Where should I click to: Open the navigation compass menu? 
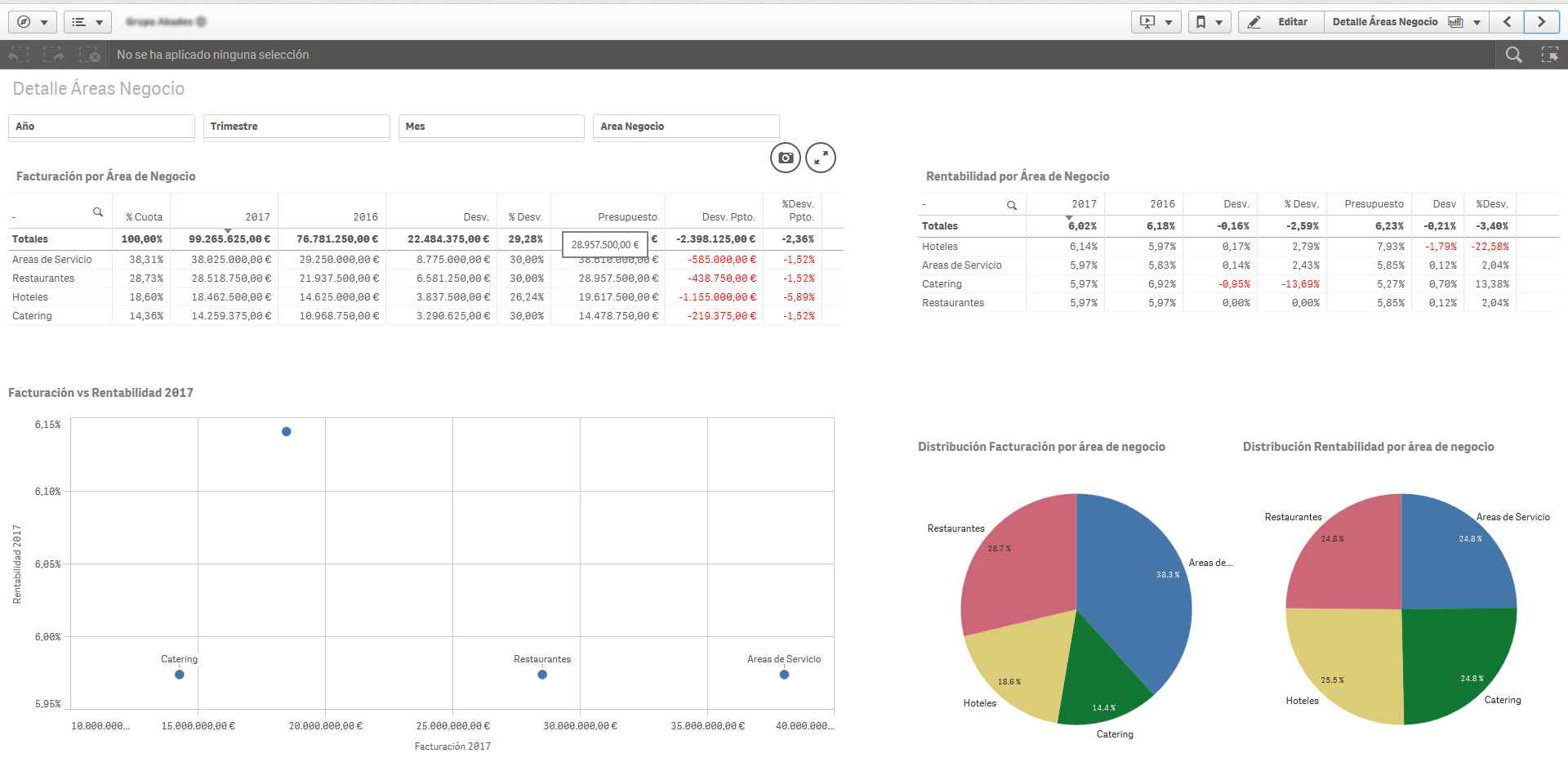(x=32, y=22)
